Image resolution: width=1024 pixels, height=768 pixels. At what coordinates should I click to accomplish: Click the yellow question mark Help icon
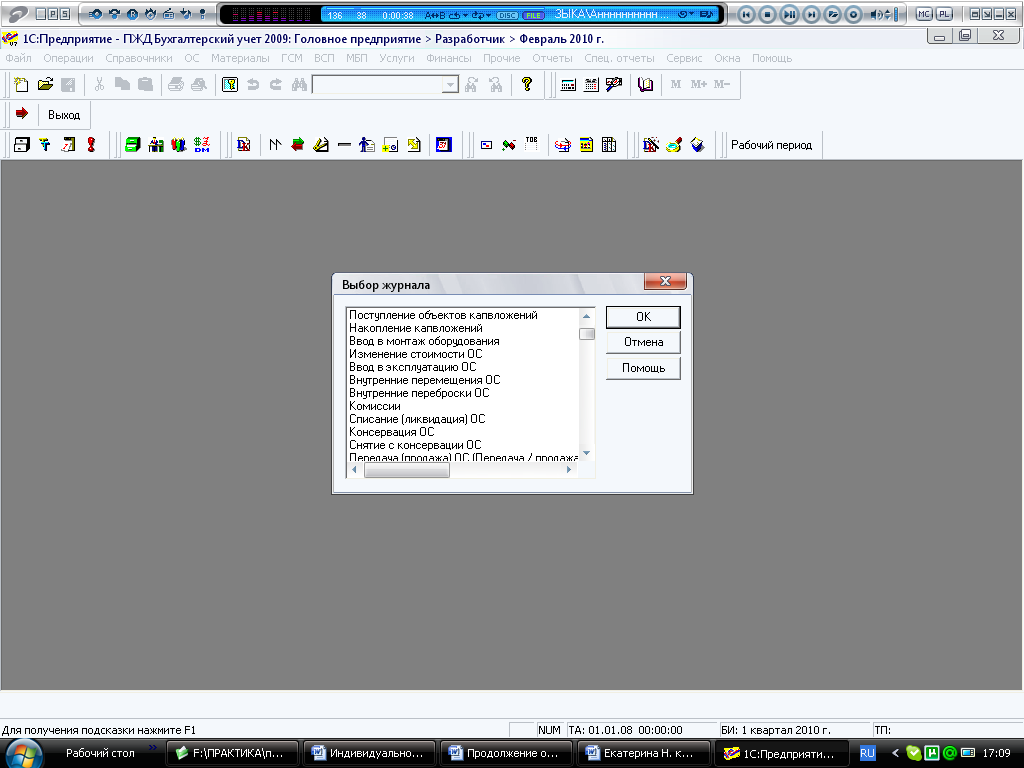[x=527, y=84]
